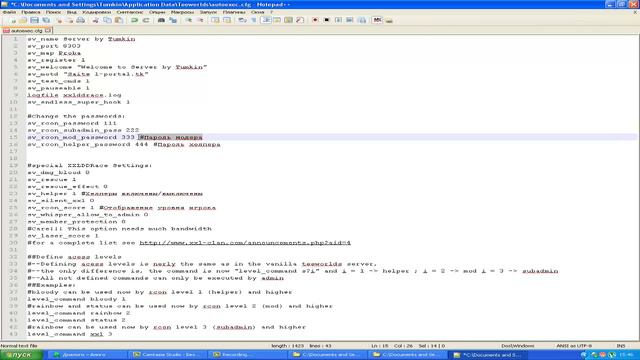Run macro multiple times icon
Viewport: 640px width, 360px height.
pyautogui.click(x=350, y=20)
